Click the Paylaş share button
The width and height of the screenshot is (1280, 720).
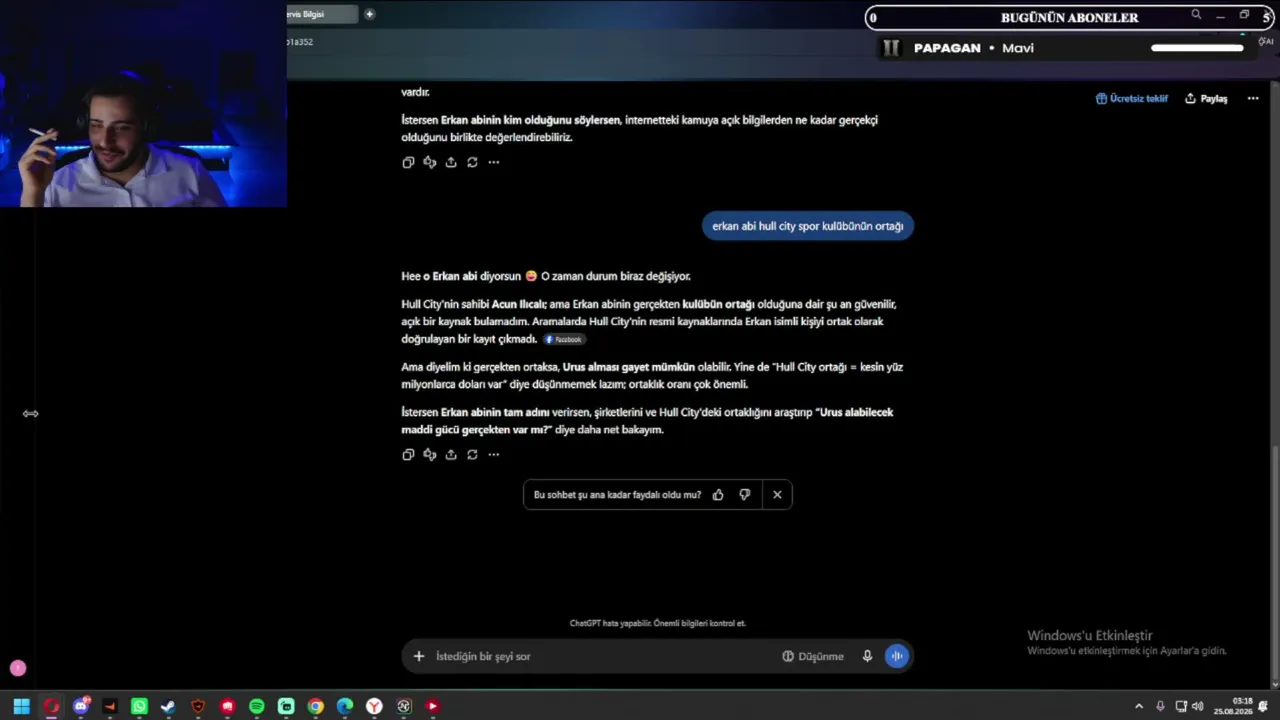tap(1206, 99)
